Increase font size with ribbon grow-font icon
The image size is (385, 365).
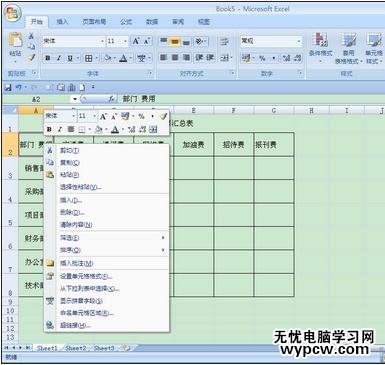136,41
